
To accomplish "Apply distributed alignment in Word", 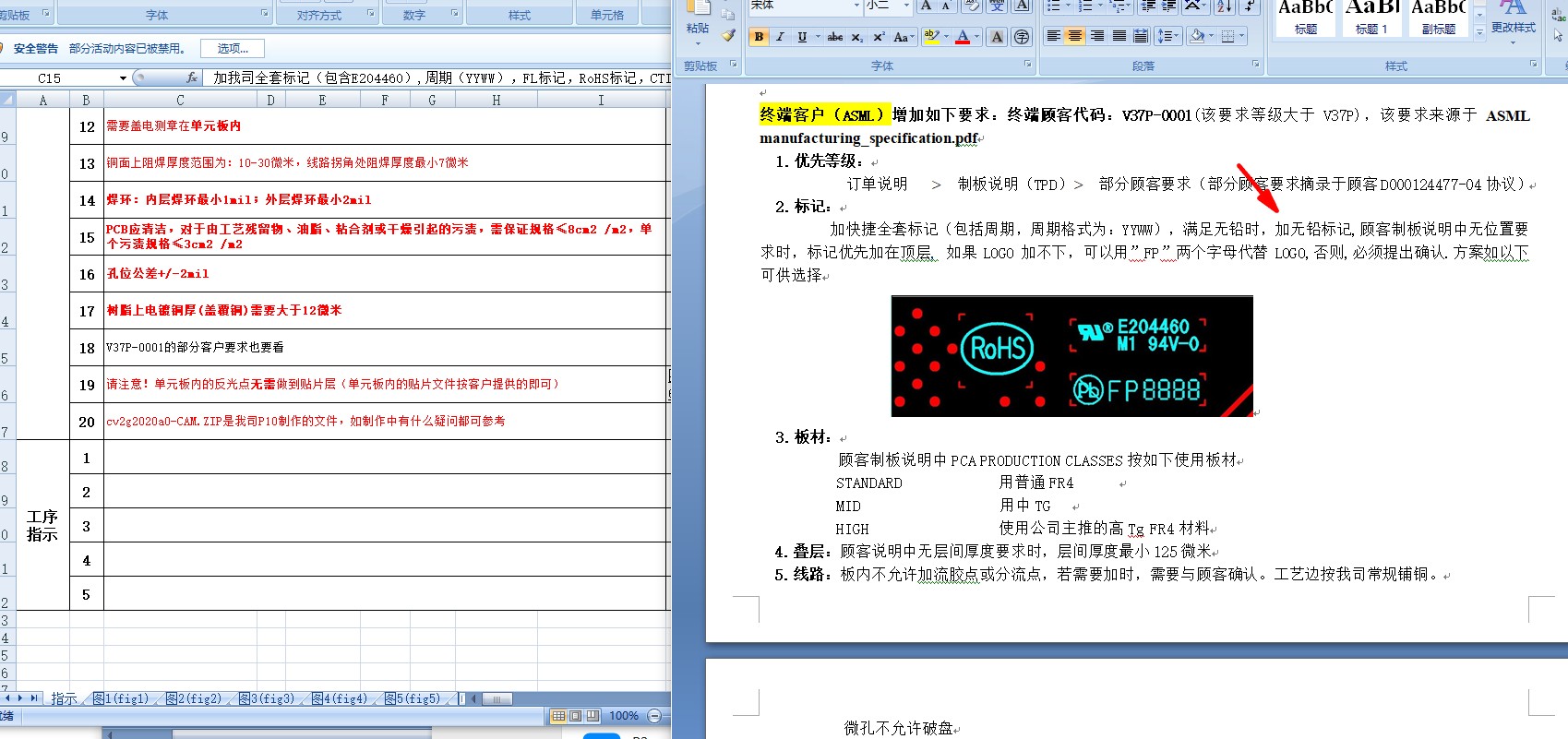I will tap(1141, 36).
